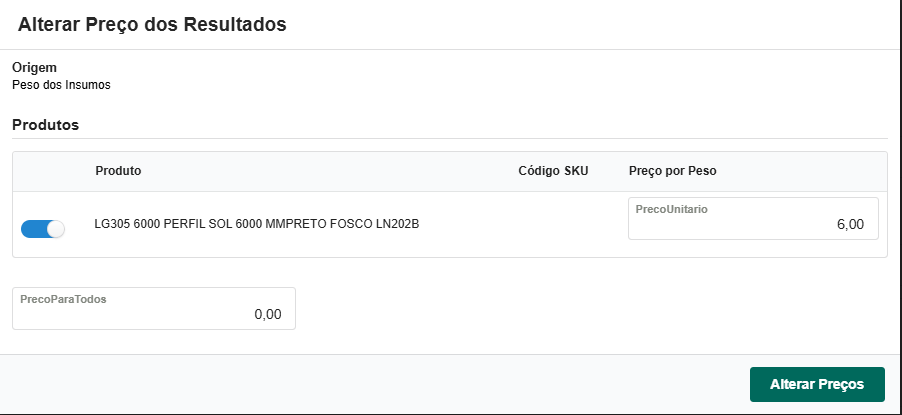Click the Produto column header
Image resolution: width=902 pixels, height=415 pixels.
118,171
